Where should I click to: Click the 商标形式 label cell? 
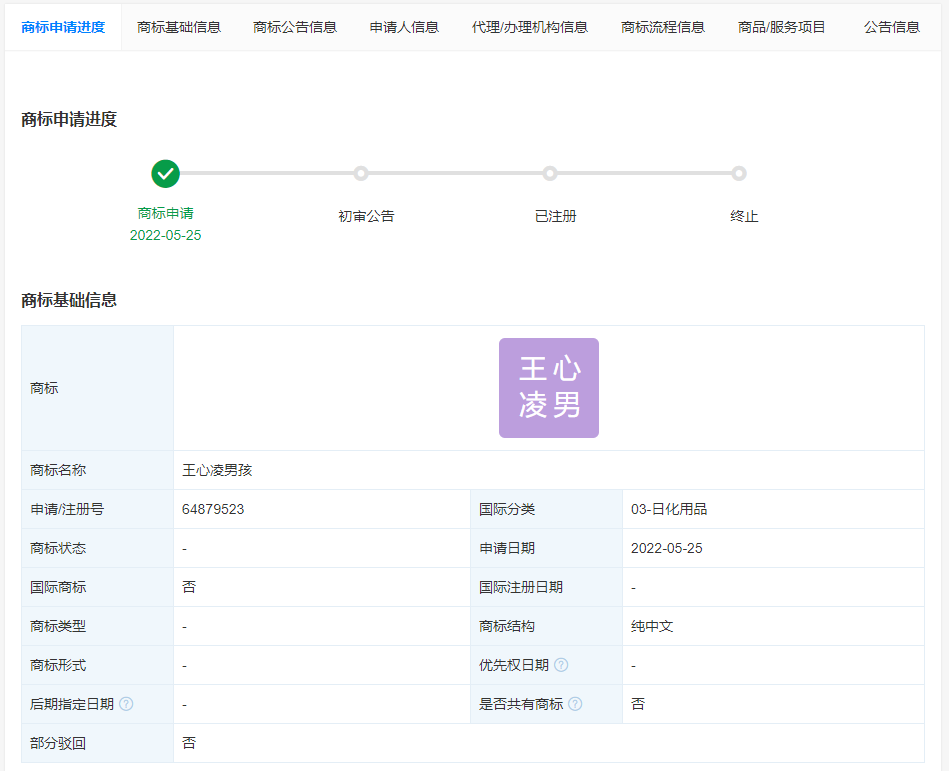[x=97, y=665]
